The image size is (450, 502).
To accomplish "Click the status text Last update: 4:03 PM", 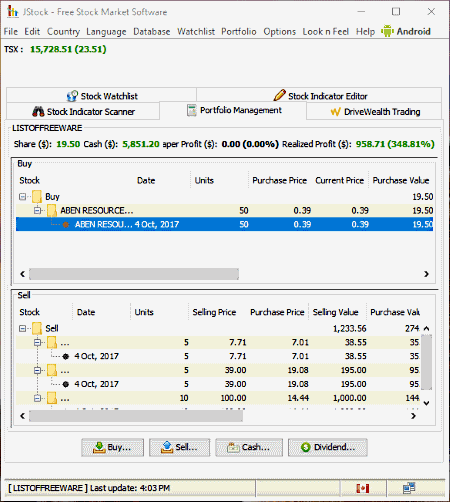I will click(x=130, y=488).
